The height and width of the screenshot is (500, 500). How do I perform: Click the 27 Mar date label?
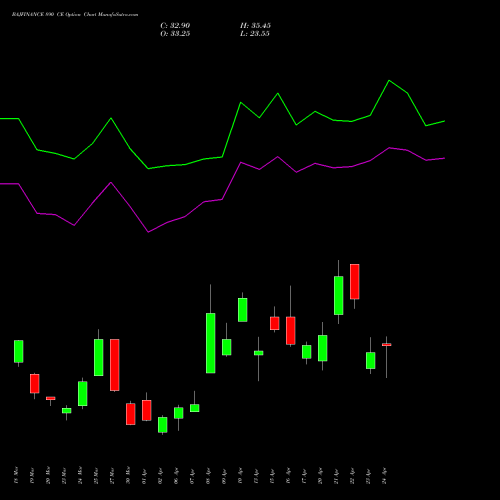pos(112,475)
